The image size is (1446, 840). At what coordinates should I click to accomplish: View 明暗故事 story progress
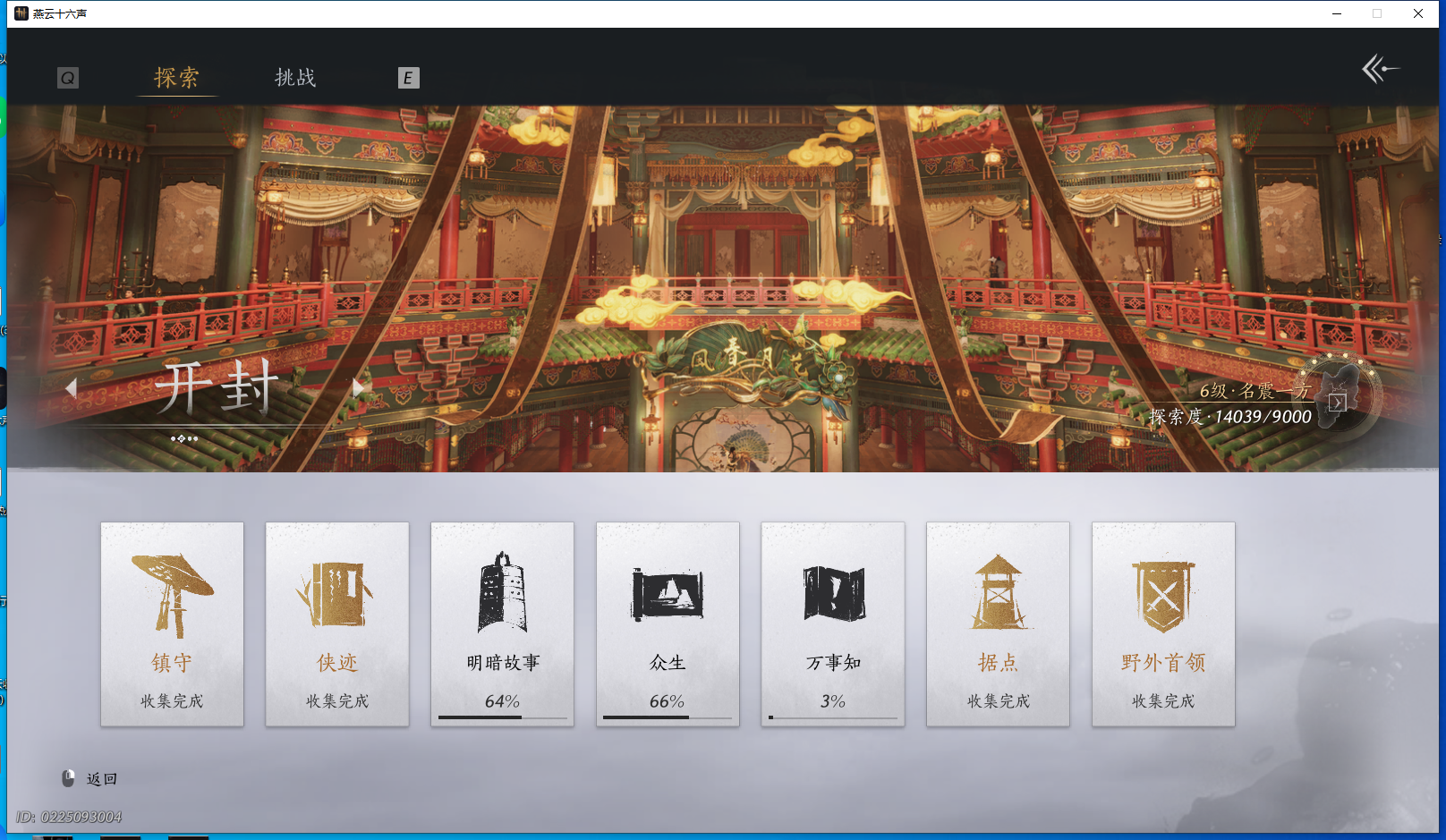point(502,624)
